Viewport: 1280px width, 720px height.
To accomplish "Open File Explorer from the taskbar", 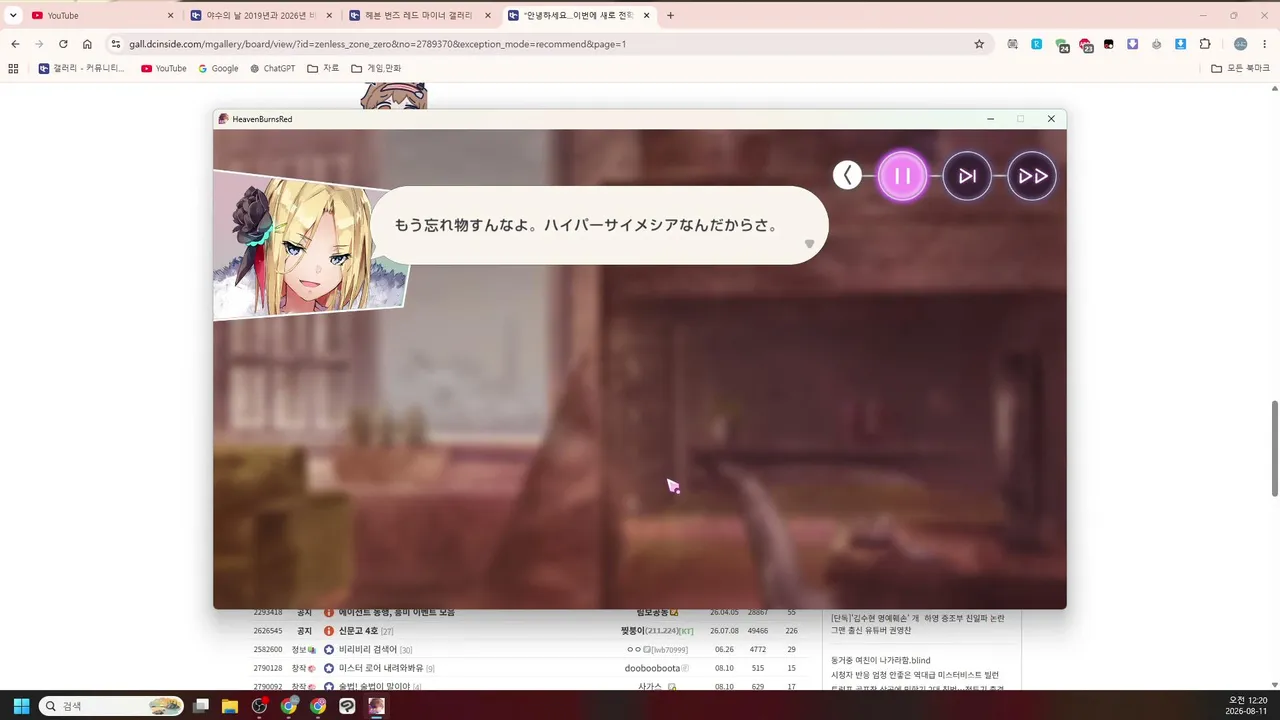I will pyautogui.click(x=230, y=706).
